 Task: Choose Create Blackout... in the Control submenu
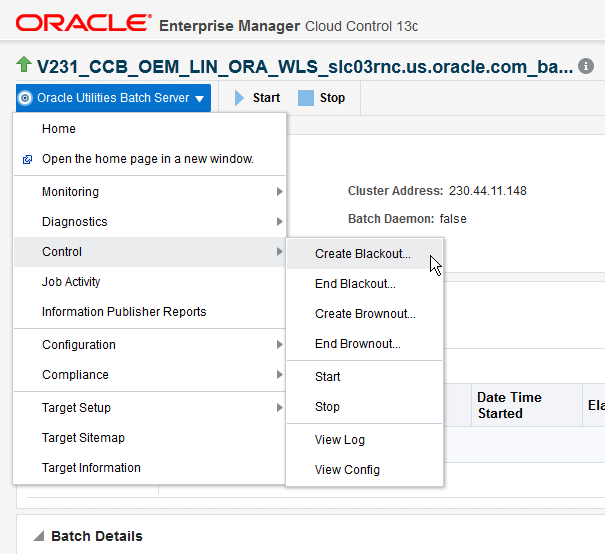point(365,254)
